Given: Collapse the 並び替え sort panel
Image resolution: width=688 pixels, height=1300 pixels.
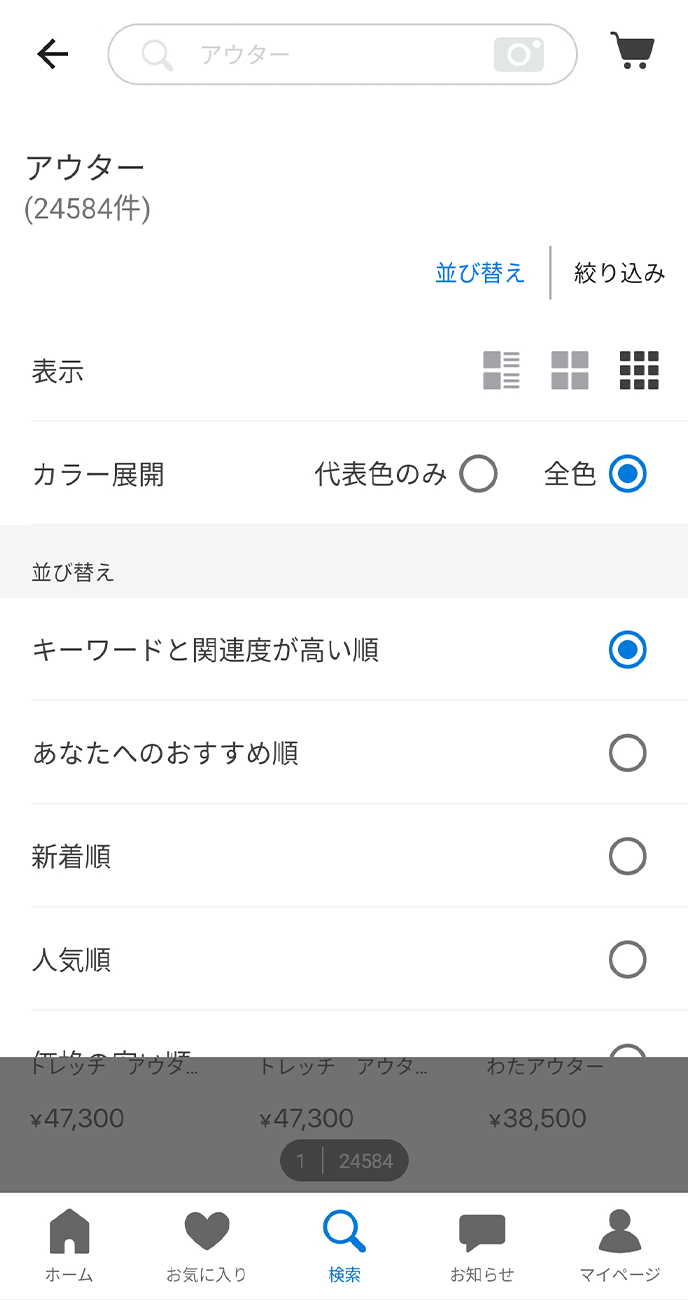Looking at the screenshot, I should point(480,273).
